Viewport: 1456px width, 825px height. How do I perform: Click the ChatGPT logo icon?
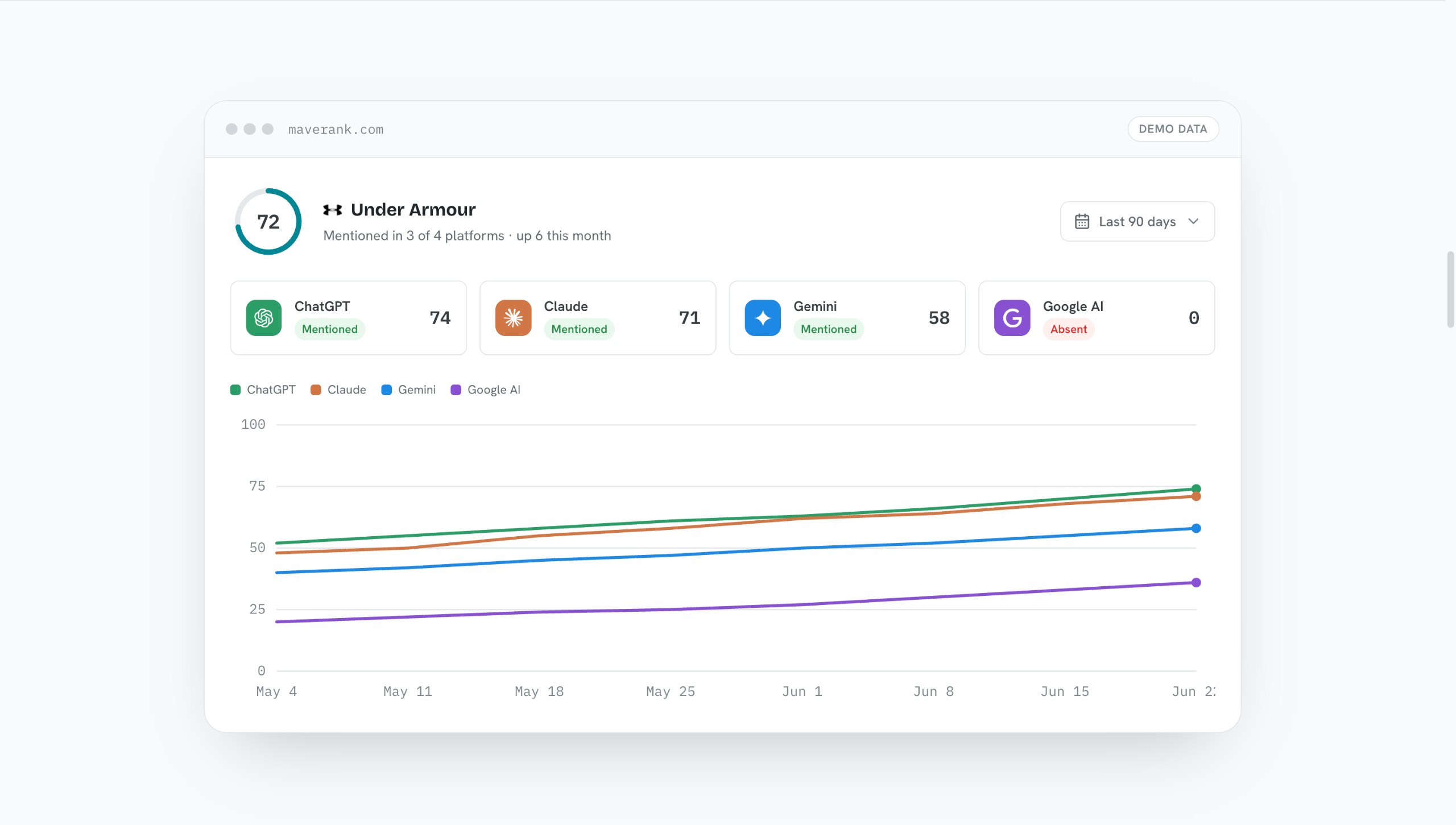[x=263, y=318]
